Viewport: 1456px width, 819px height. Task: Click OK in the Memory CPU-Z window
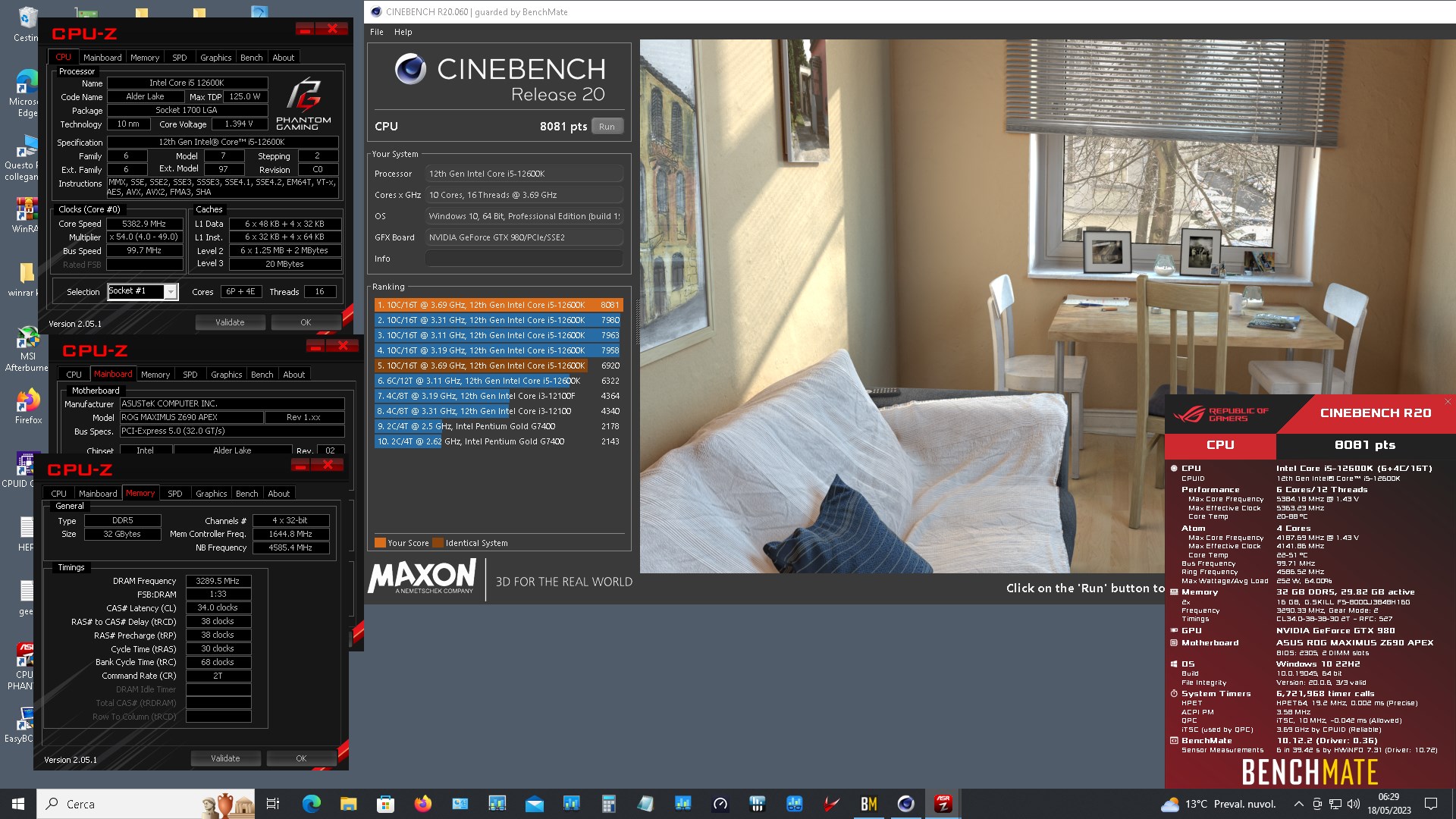tap(301, 758)
